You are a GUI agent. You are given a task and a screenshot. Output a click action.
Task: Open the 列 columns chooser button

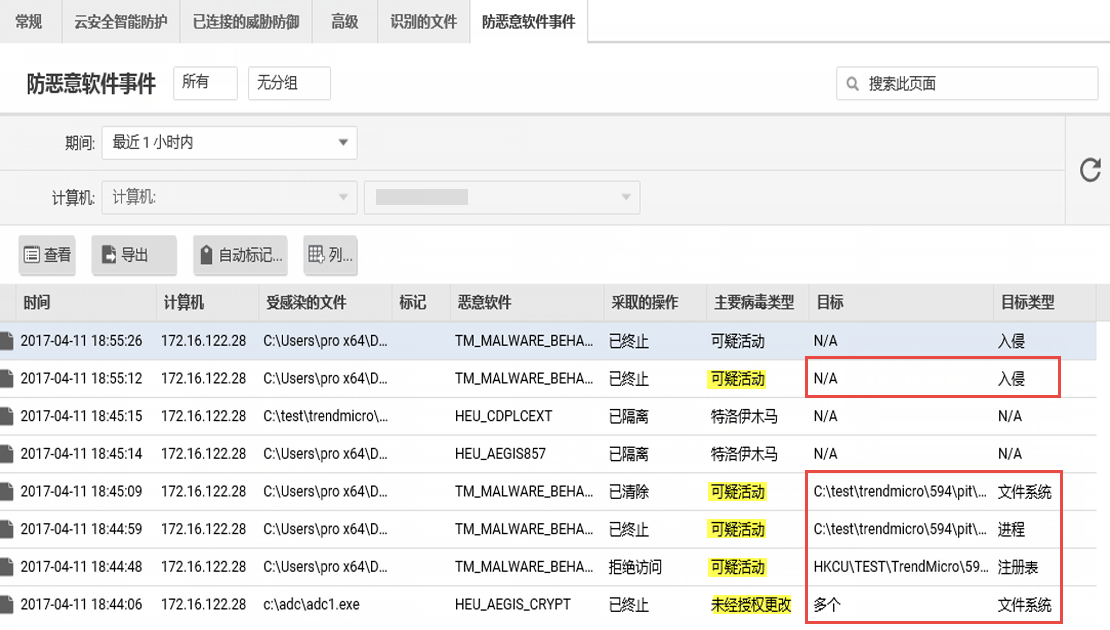point(330,255)
